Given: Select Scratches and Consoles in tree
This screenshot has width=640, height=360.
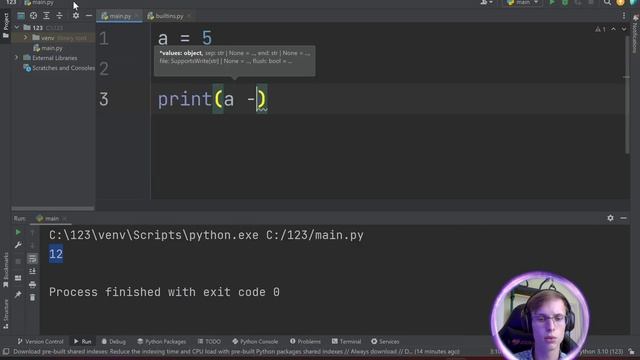Looking at the screenshot, I should click(x=59, y=68).
